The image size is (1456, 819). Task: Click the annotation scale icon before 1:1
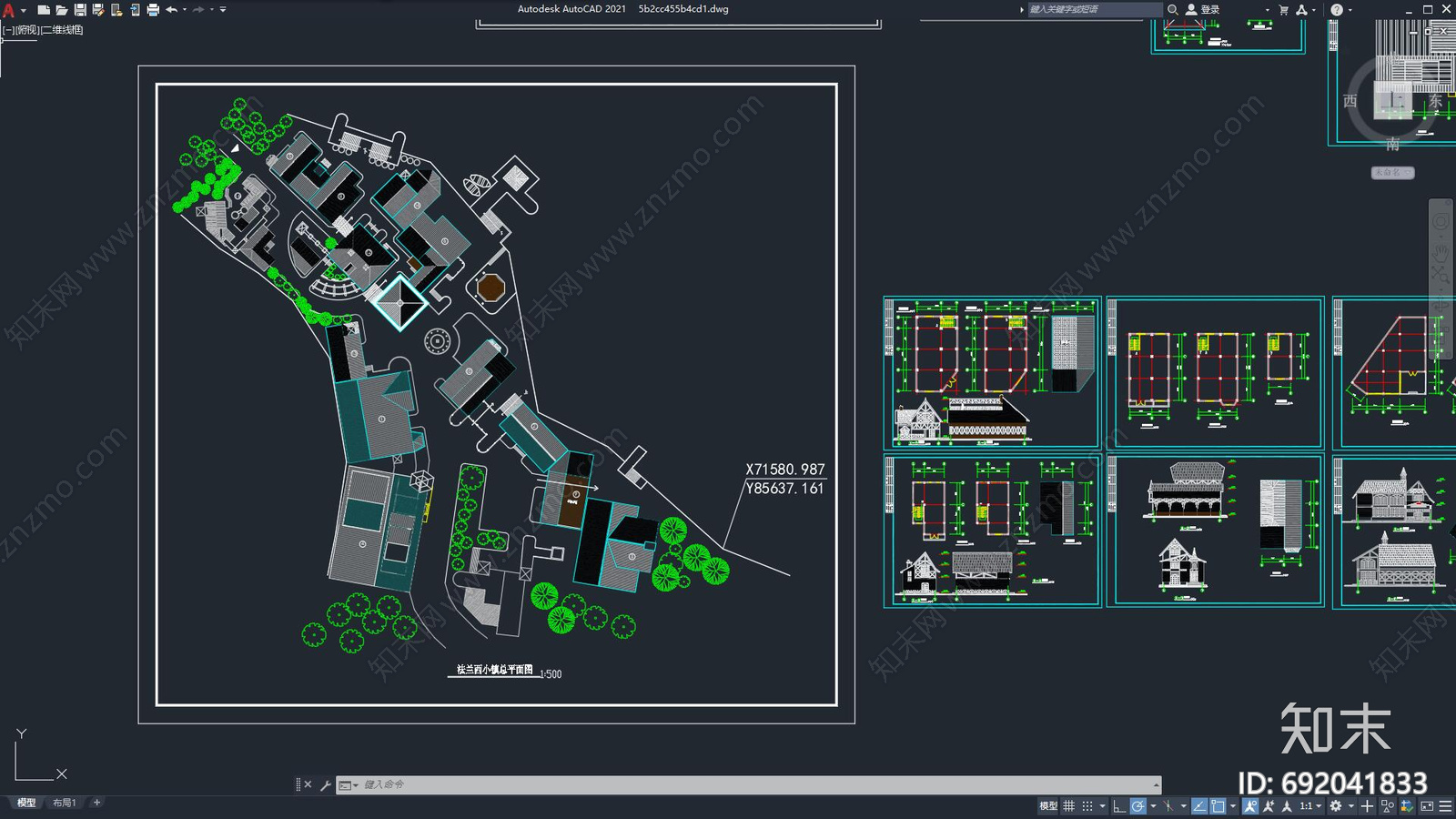tap(1287, 806)
